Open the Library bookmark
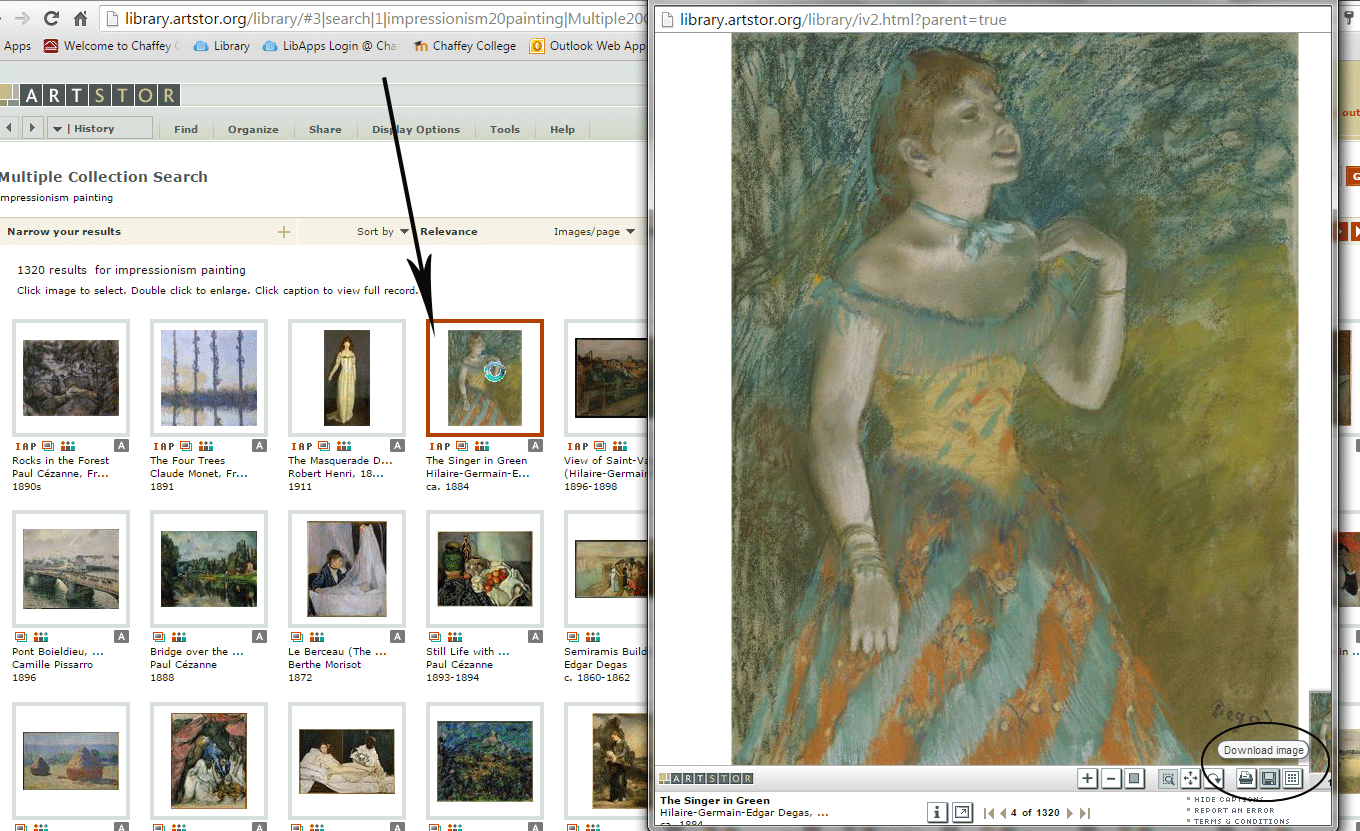Screen dimensions: 1360x831 coord(222,46)
